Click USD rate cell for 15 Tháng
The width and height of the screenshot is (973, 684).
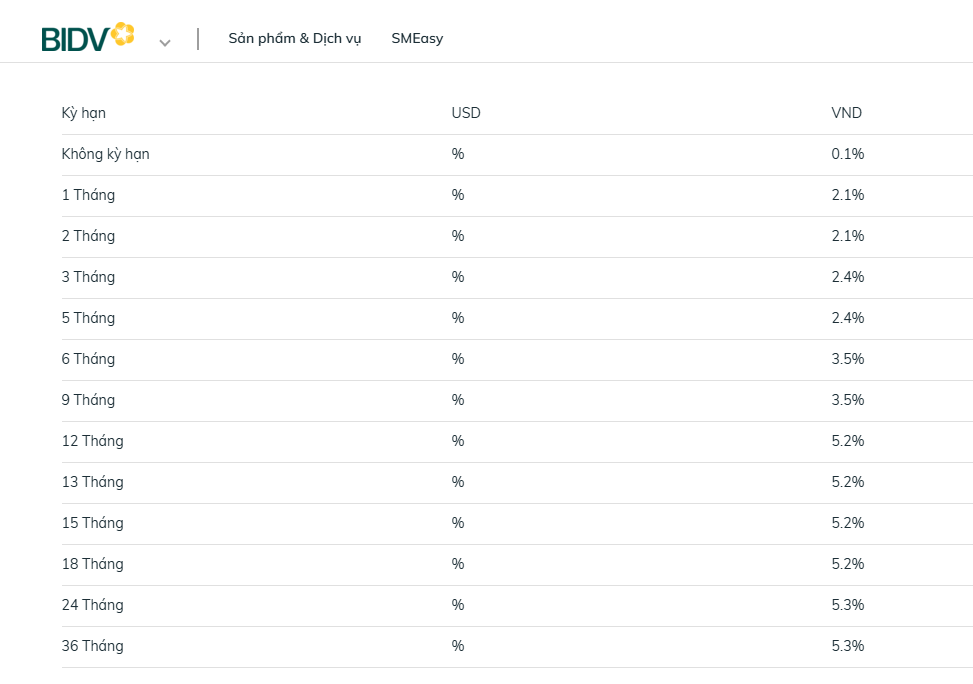(x=458, y=523)
